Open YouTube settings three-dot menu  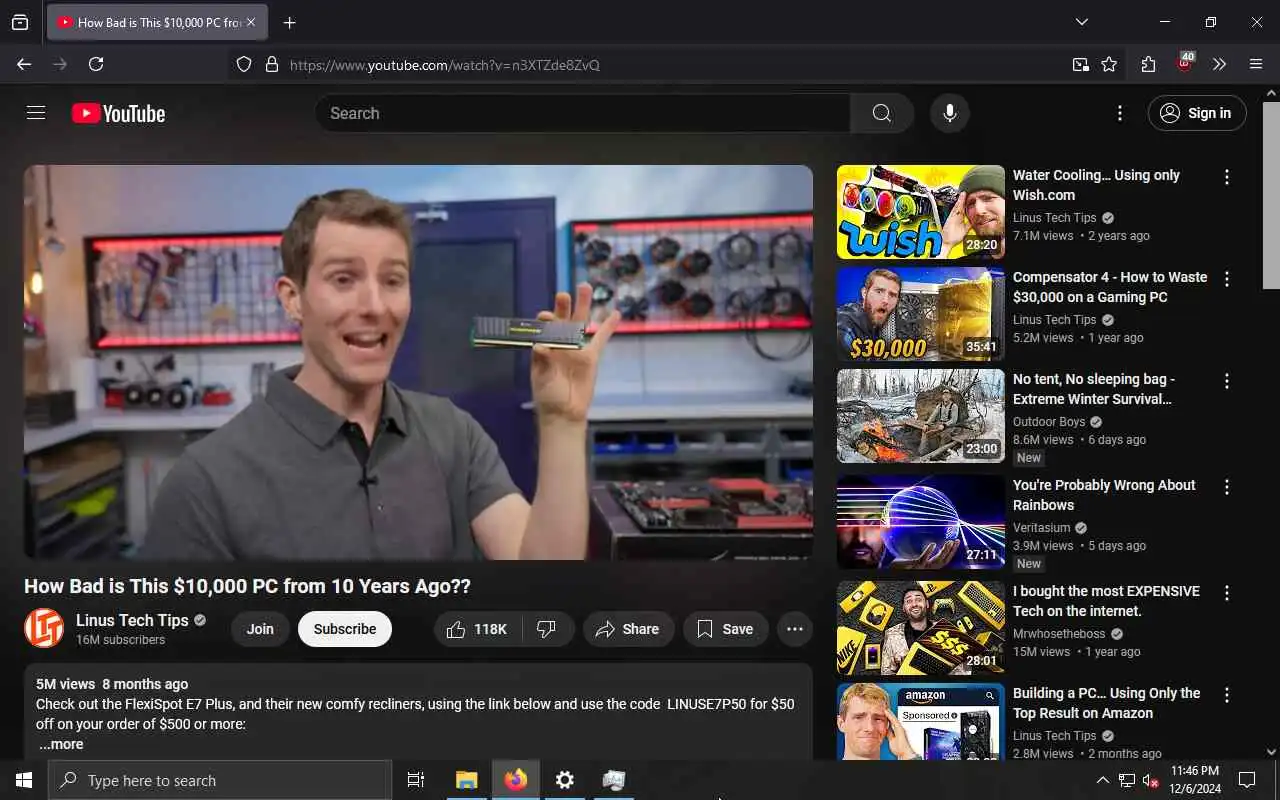click(x=1120, y=113)
